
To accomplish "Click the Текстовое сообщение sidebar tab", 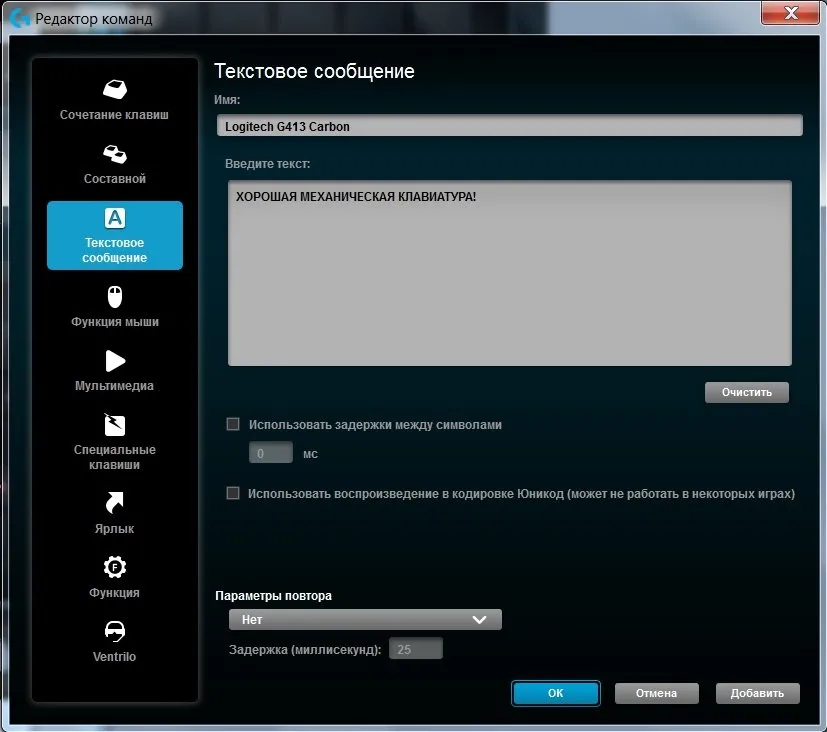I will coord(114,236).
